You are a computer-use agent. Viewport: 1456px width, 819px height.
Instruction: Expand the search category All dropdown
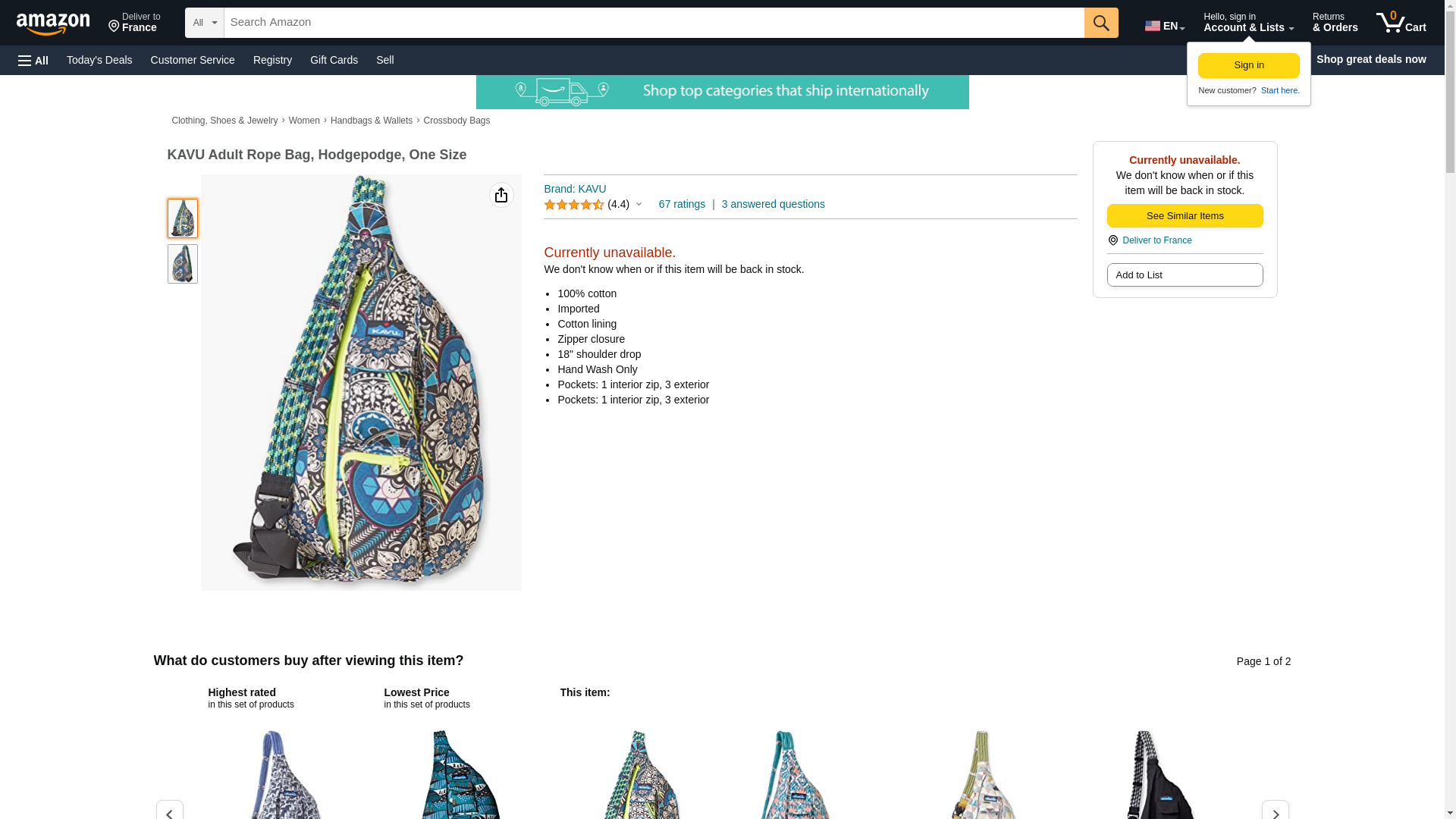205,23
